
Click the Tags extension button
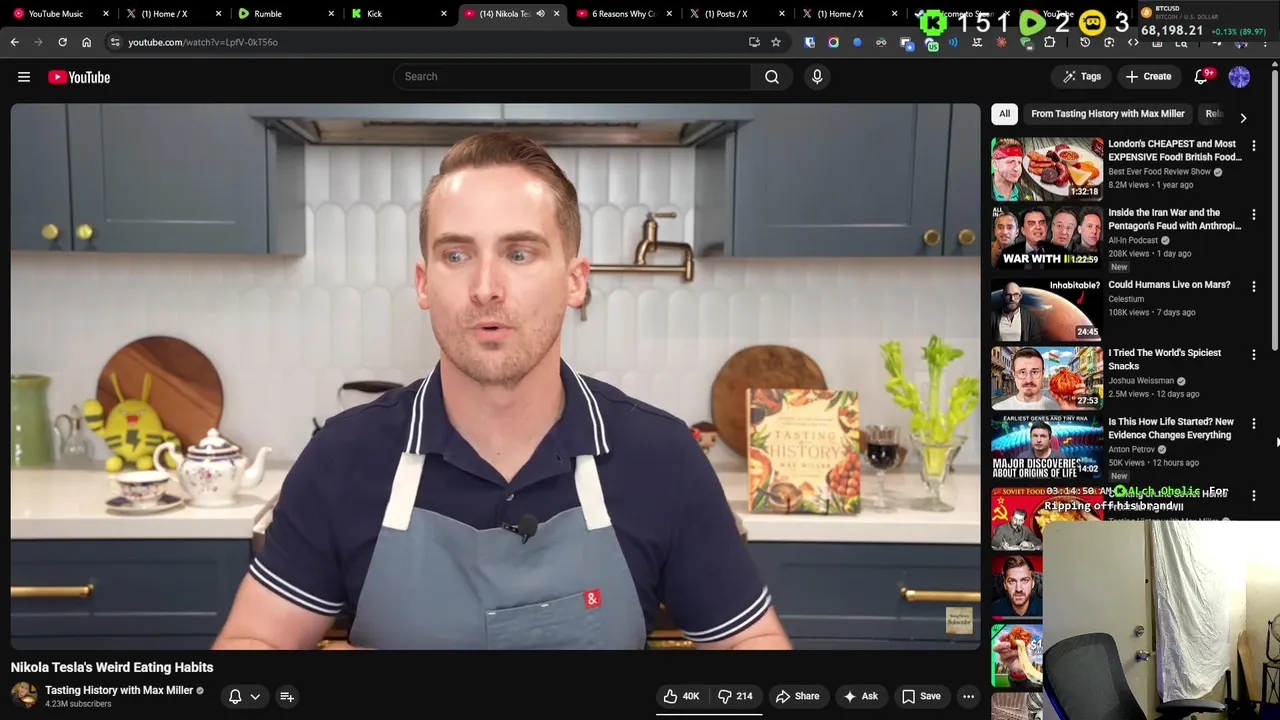1082,77
